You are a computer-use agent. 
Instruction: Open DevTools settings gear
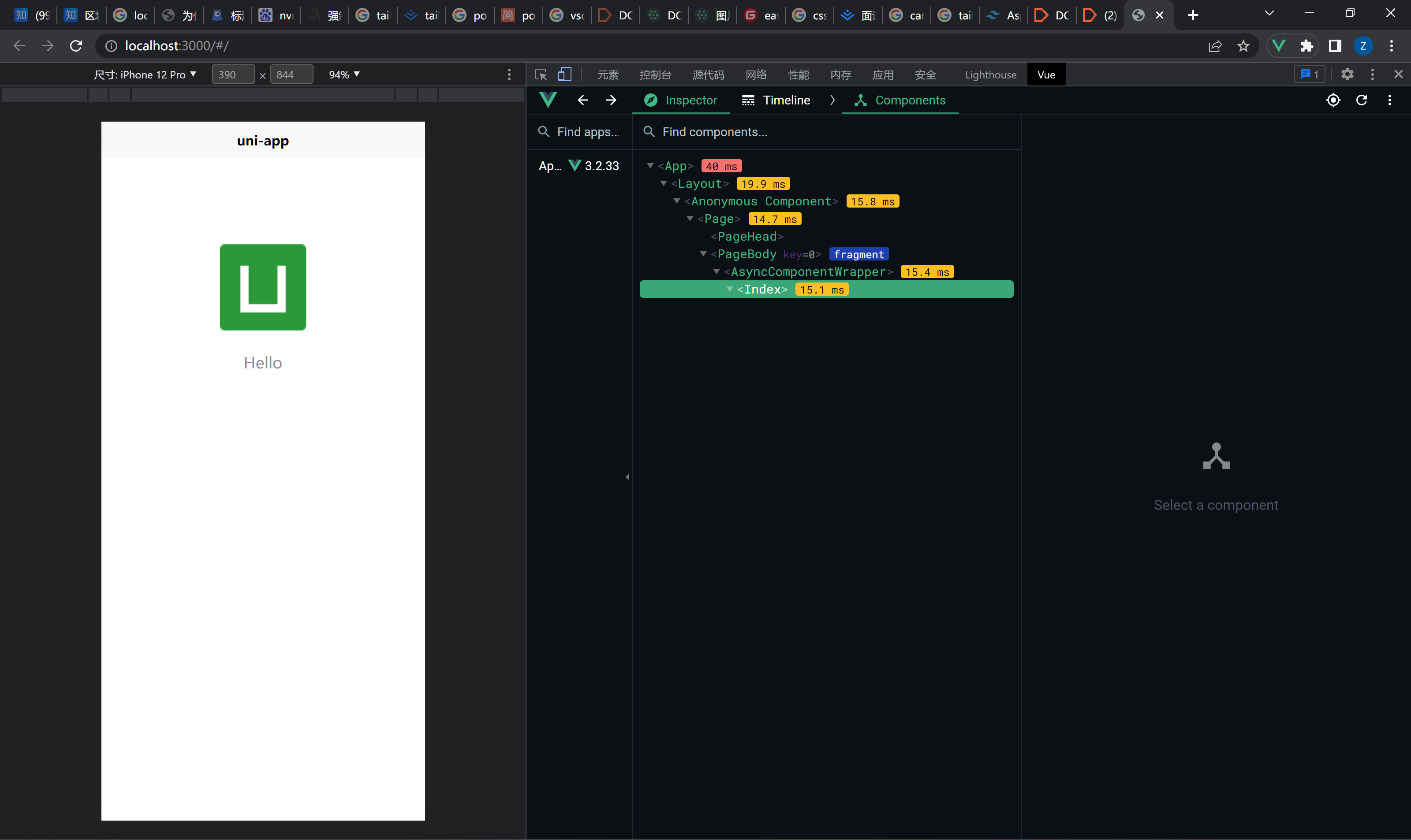pos(1348,74)
